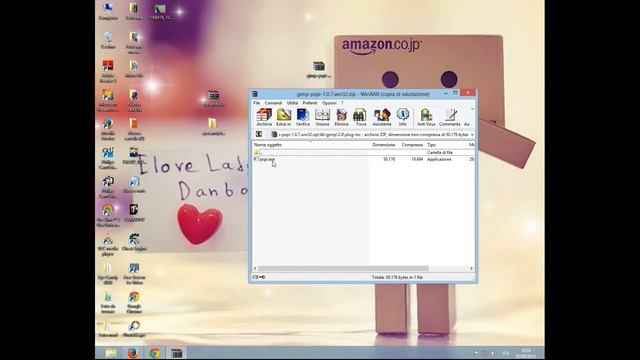640x360 pixels.
Task: Select the Google Chrome desktop icon
Action: 134,303
